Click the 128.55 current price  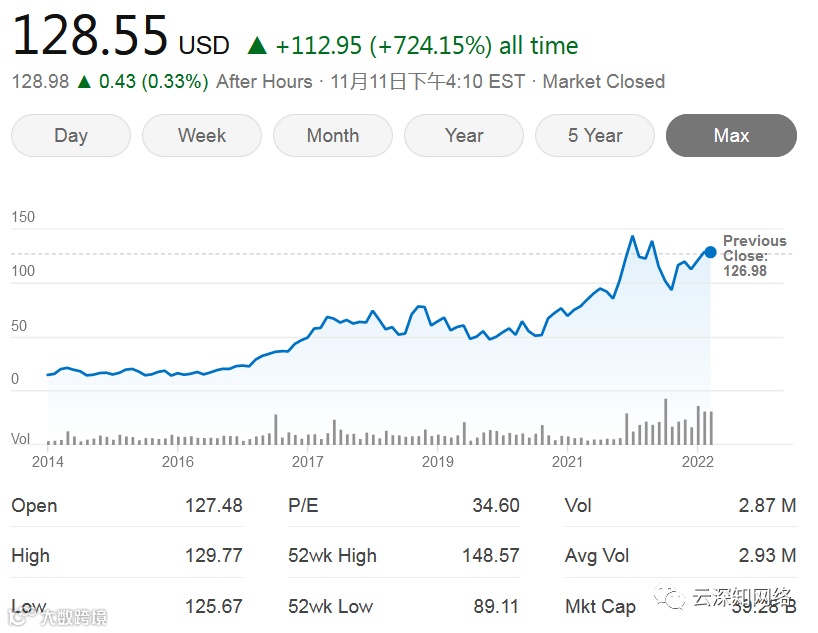(x=90, y=38)
